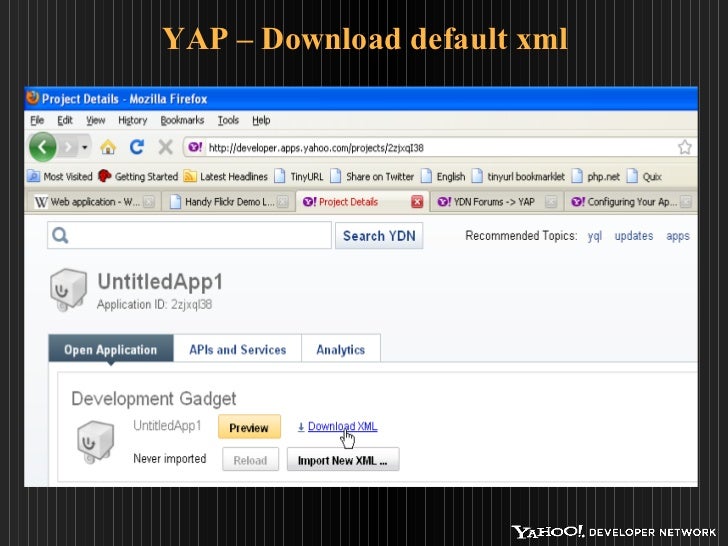Click the down-arrow icon beside Download XML

pyautogui.click(x=301, y=427)
